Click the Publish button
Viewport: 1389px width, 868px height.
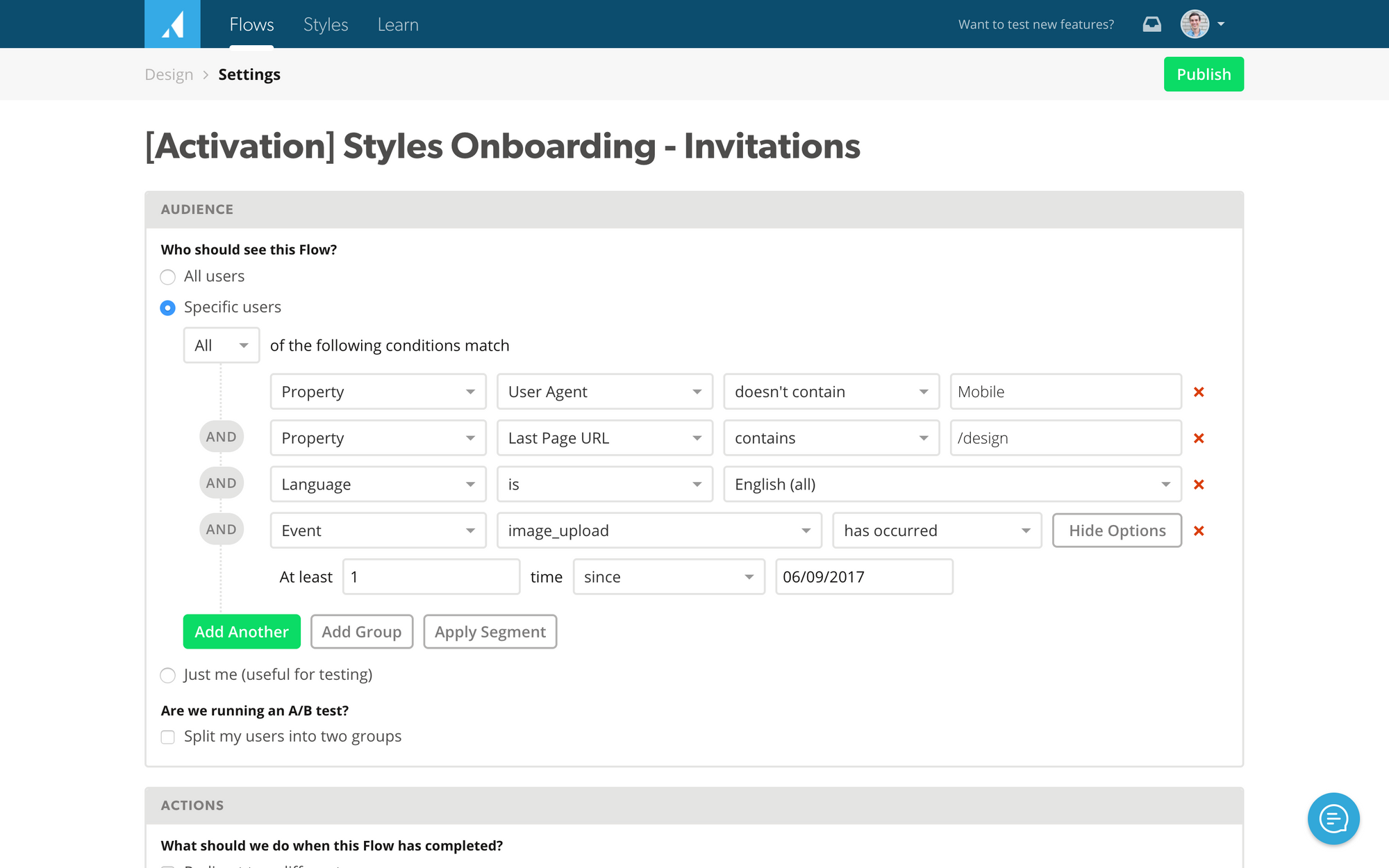coord(1203,74)
